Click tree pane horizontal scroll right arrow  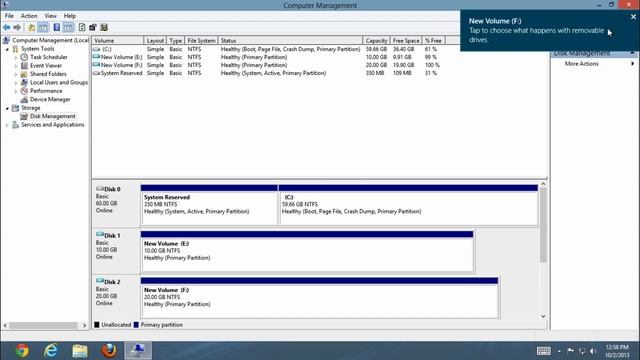click(84, 325)
